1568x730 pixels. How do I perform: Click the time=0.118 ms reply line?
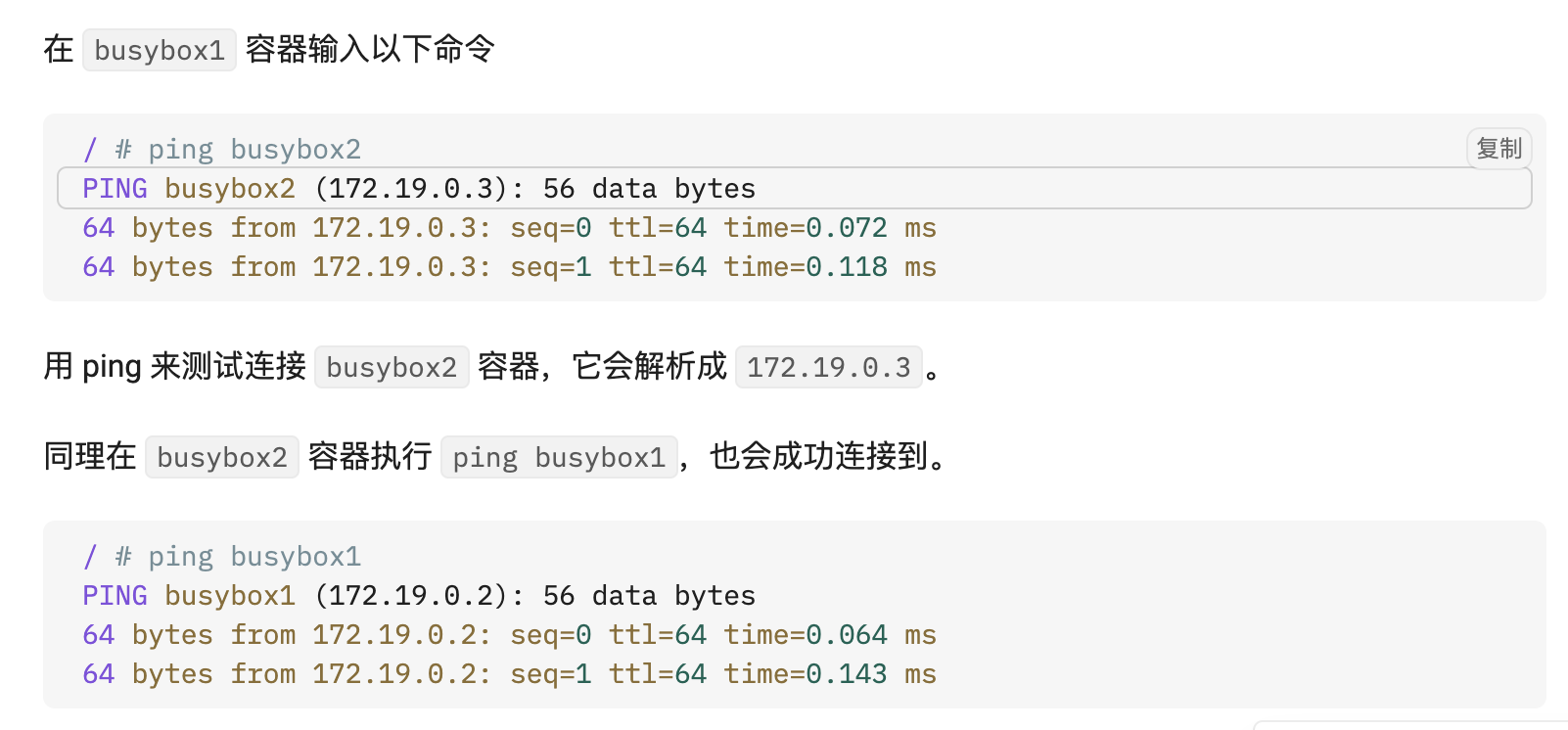(509, 267)
